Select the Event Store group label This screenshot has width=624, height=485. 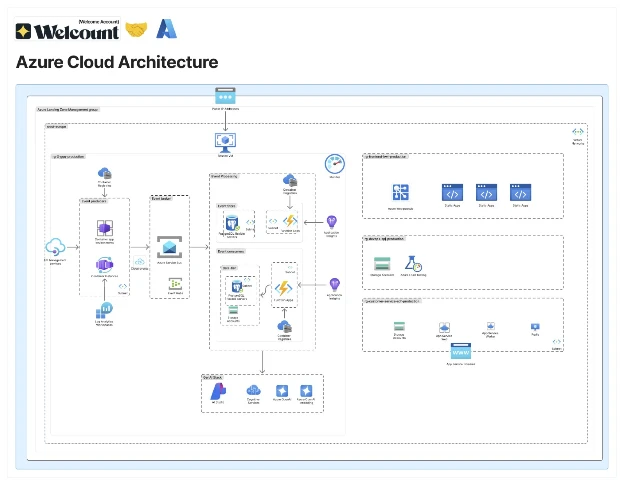(x=226, y=206)
